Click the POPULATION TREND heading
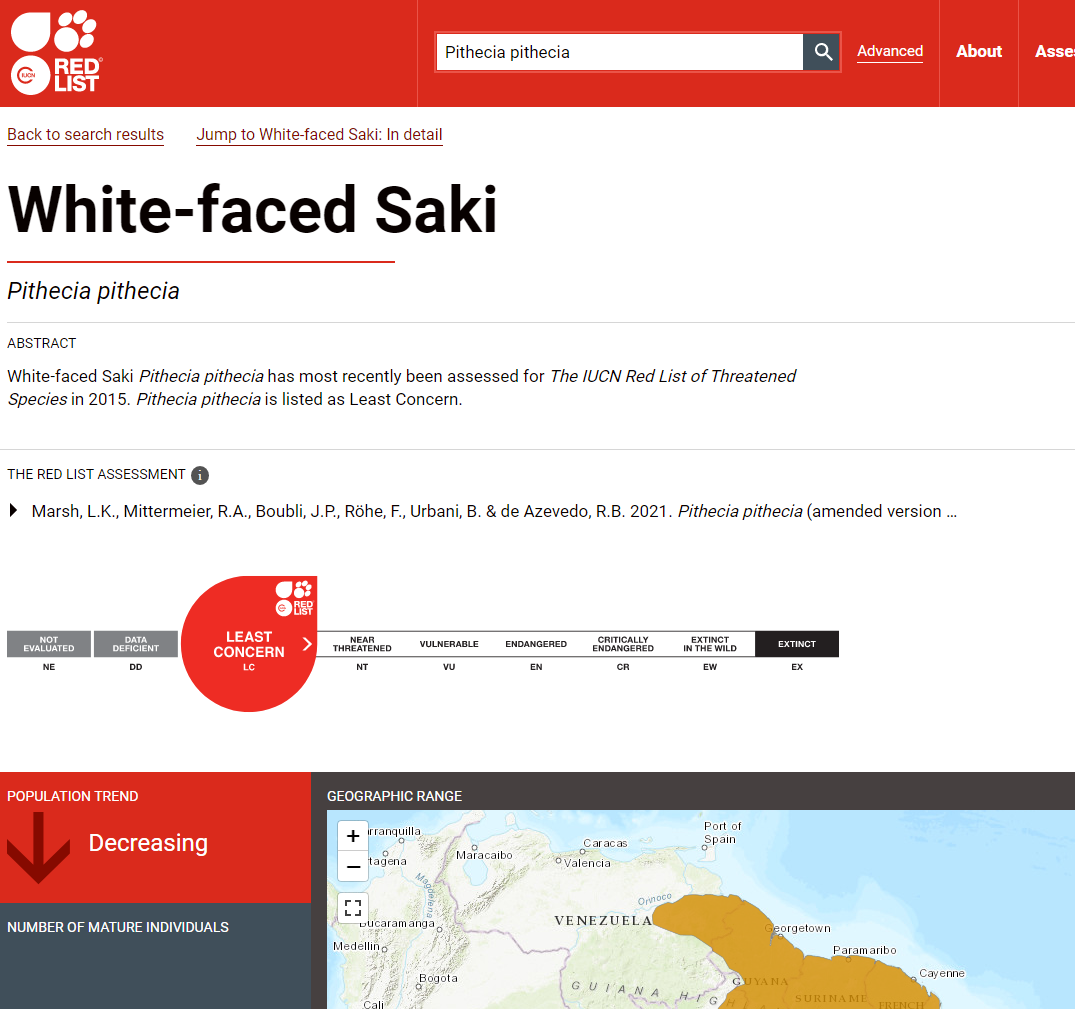The width and height of the screenshot is (1075, 1009). (73, 796)
